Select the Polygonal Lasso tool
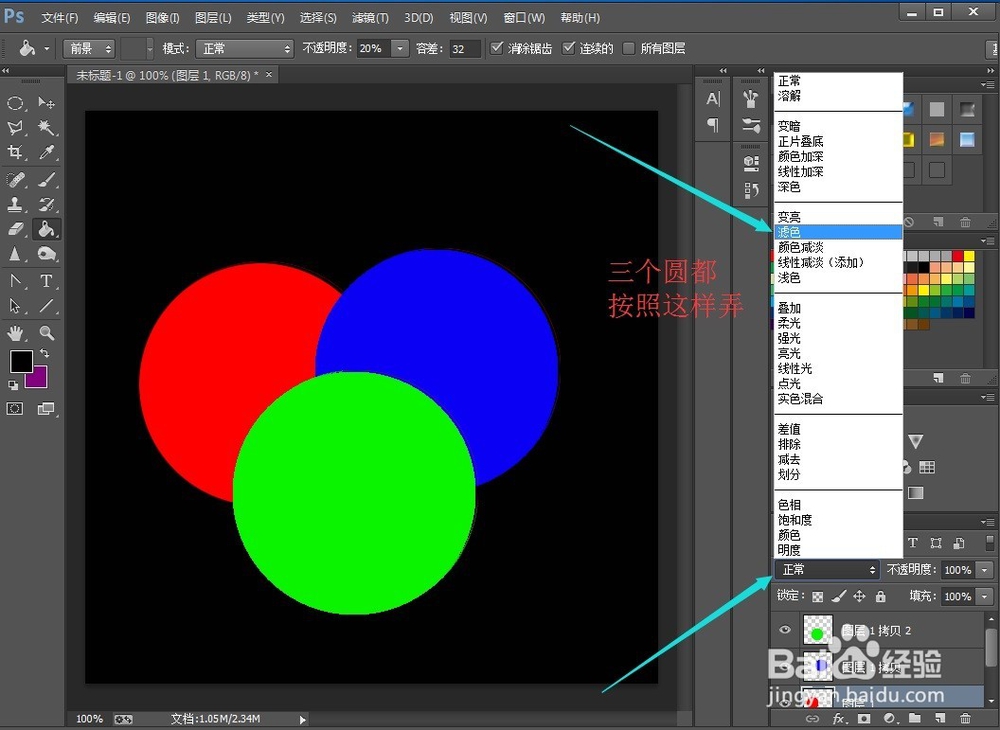This screenshot has width=1000, height=730. tap(15, 128)
